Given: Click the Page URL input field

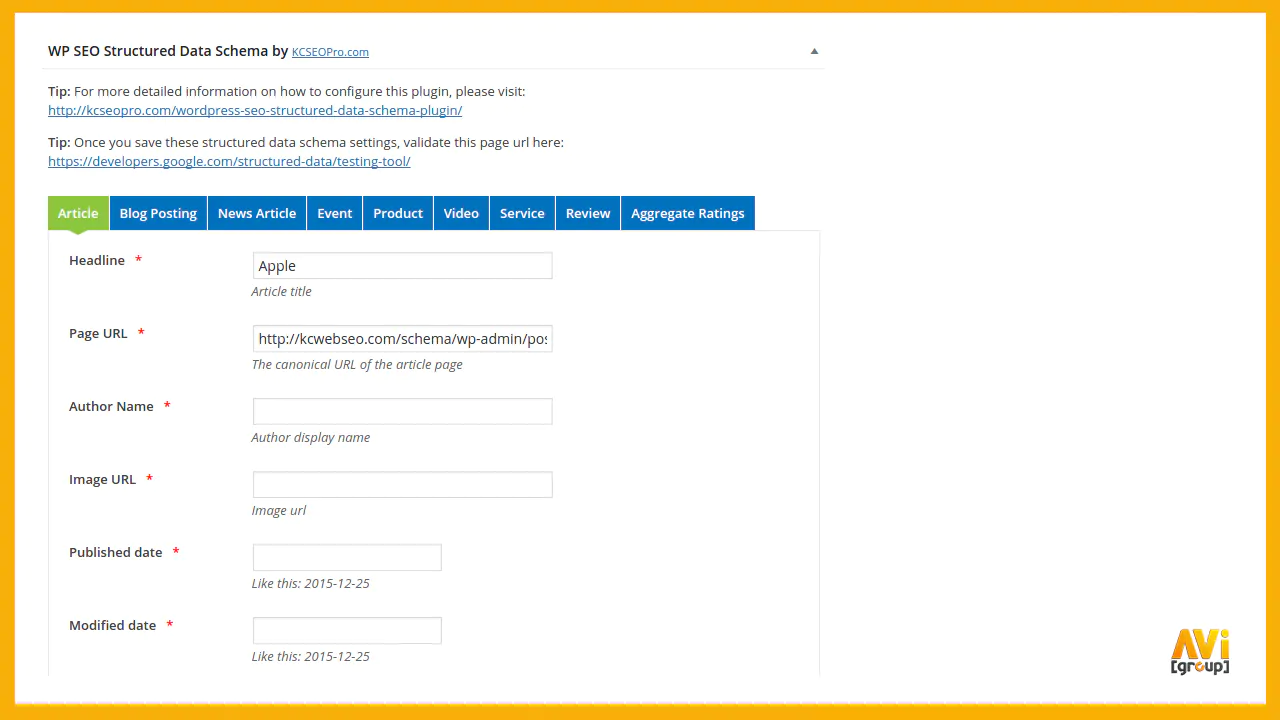Looking at the screenshot, I should tap(402, 339).
